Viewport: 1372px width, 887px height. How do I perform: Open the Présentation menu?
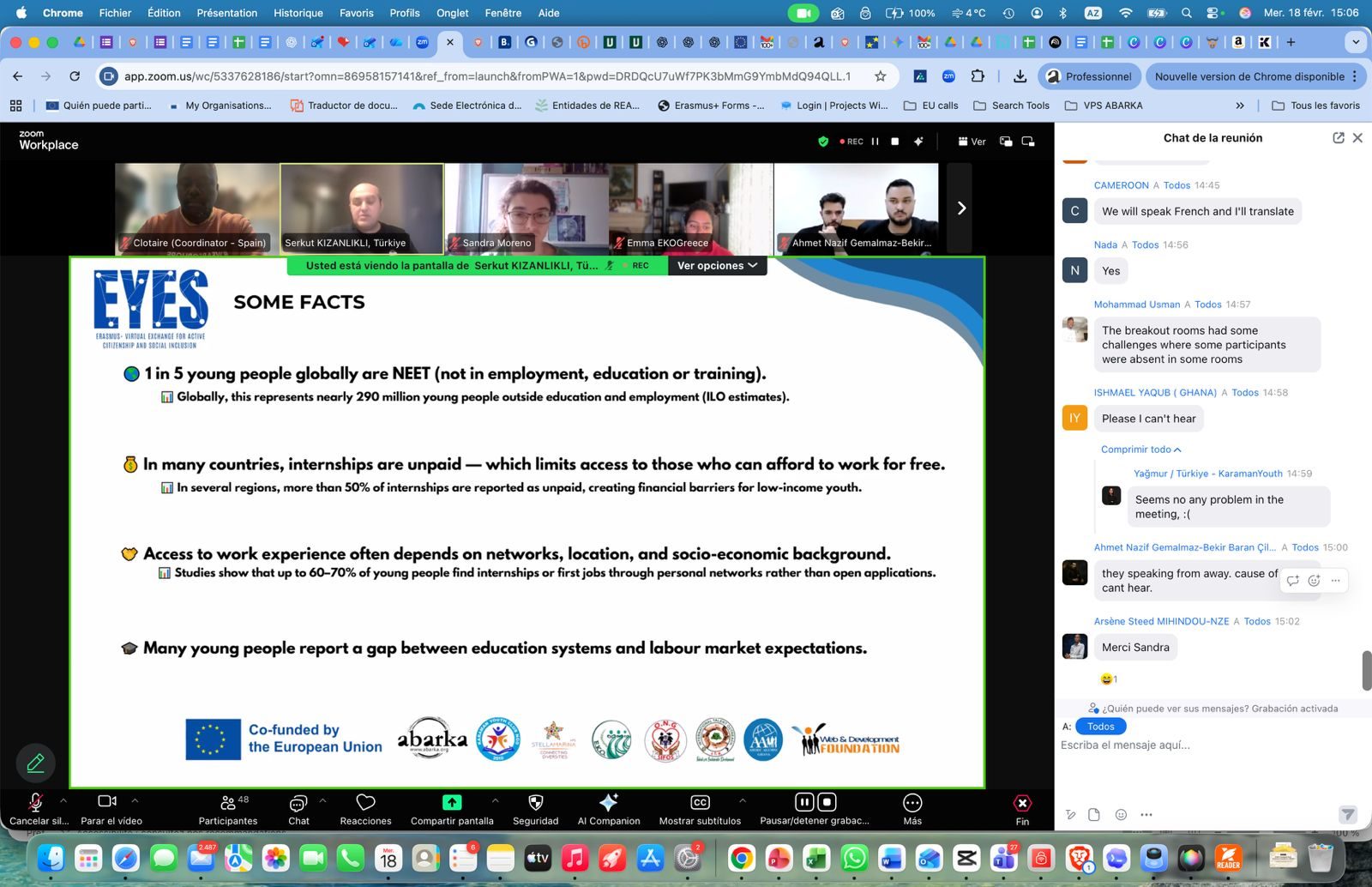[x=227, y=13]
